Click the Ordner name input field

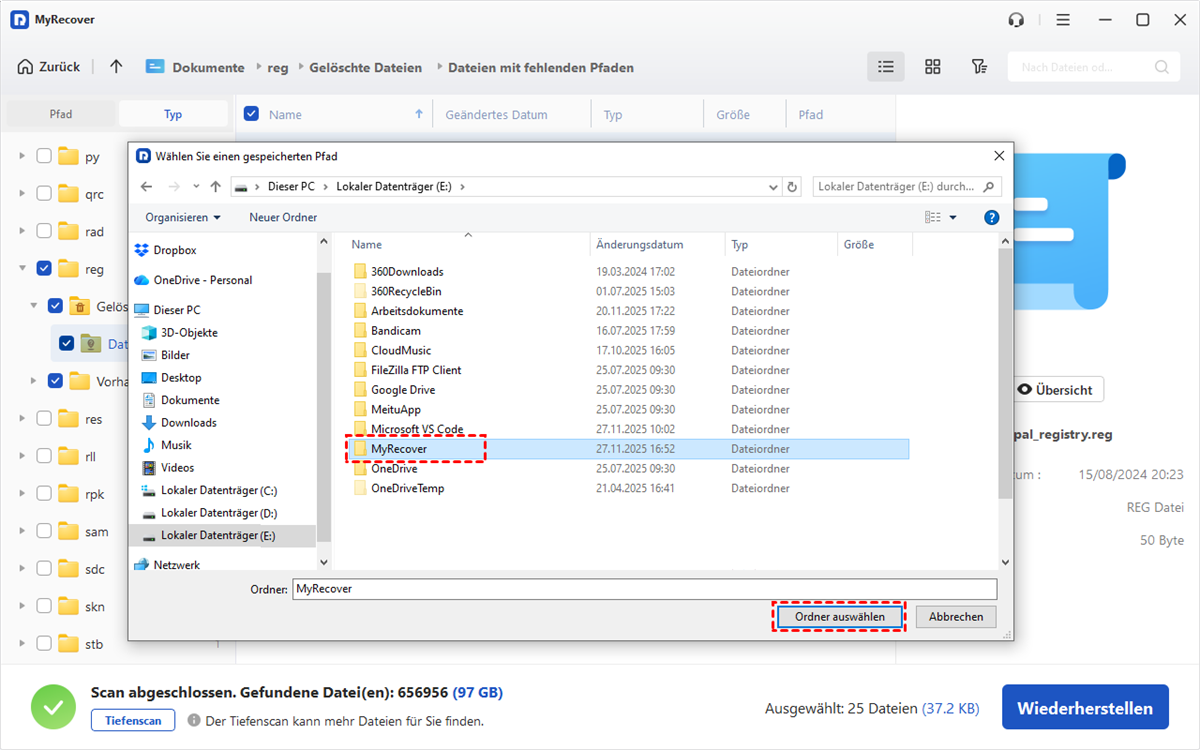(644, 589)
